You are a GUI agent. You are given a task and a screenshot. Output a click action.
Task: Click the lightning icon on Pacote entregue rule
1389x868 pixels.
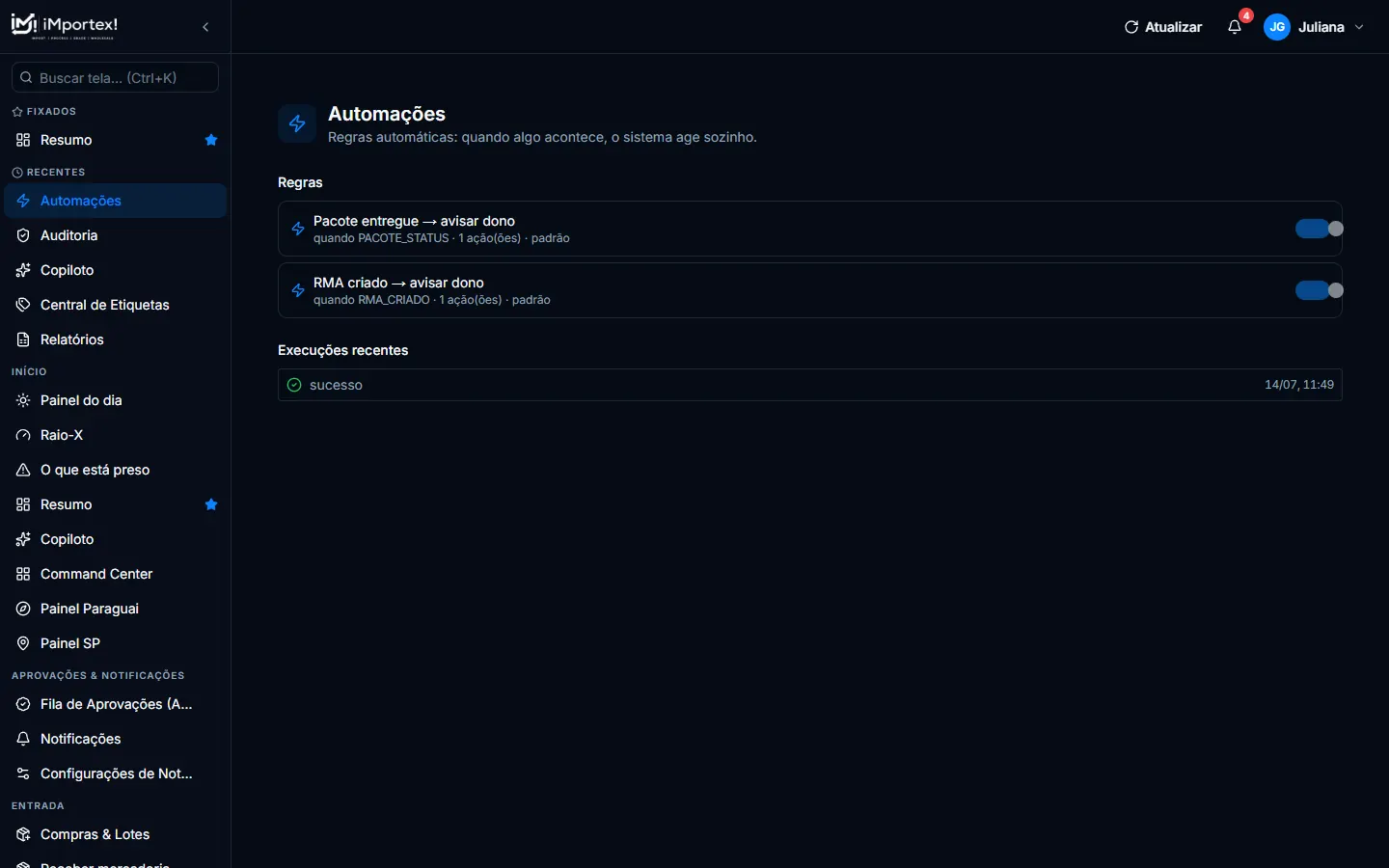[x=298, y=229]
